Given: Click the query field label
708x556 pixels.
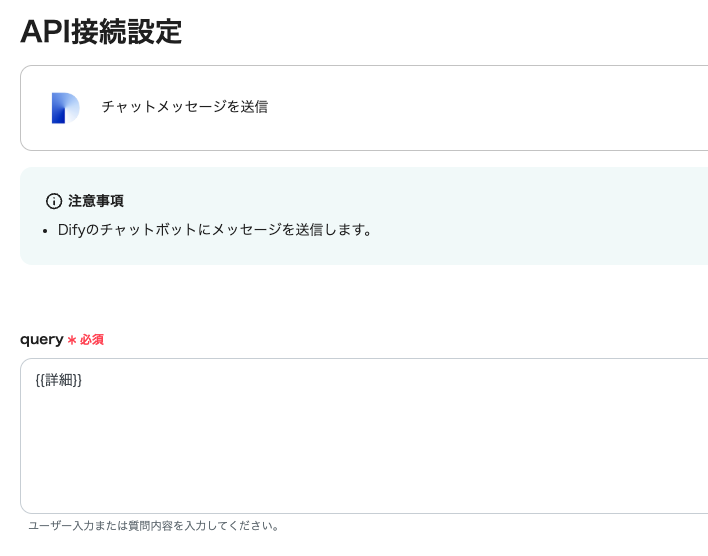Looking at the screenshot, I should 41,339.
